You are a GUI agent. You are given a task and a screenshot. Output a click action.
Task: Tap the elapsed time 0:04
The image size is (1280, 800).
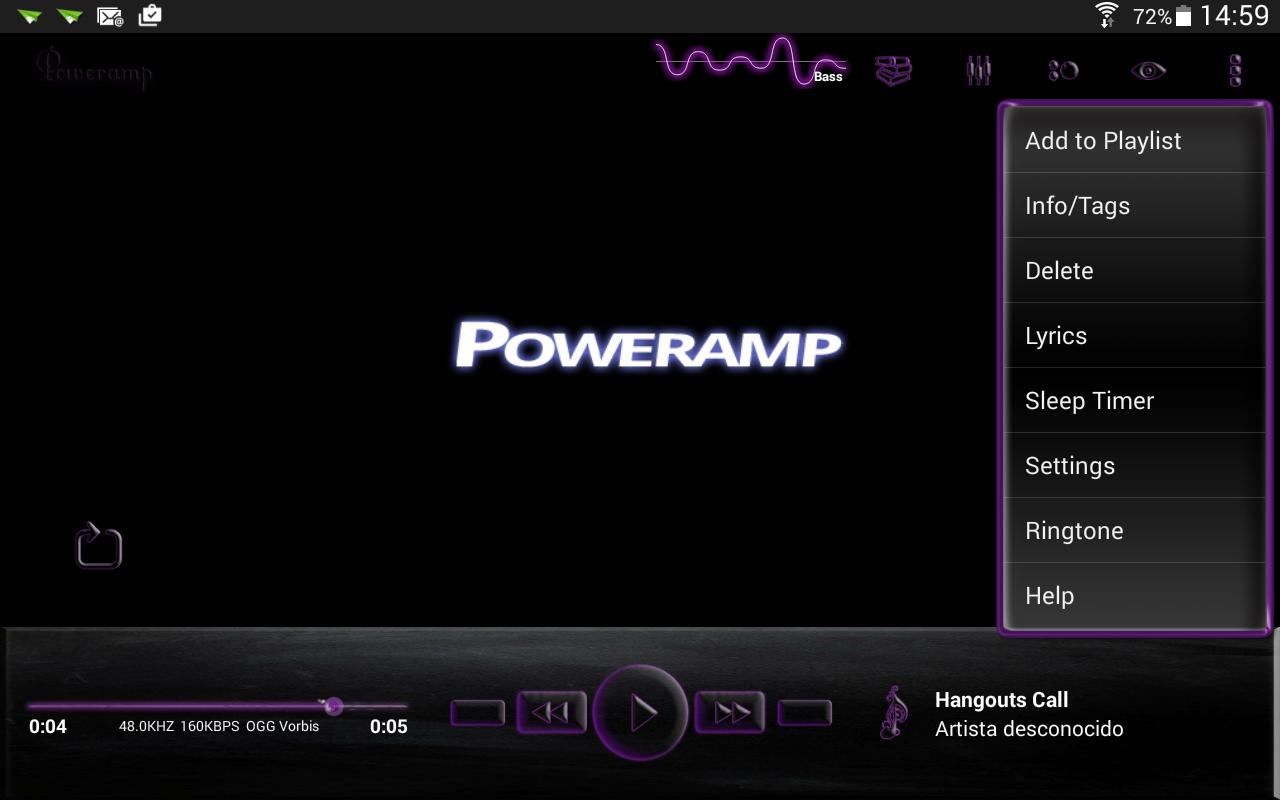[48, 727]
